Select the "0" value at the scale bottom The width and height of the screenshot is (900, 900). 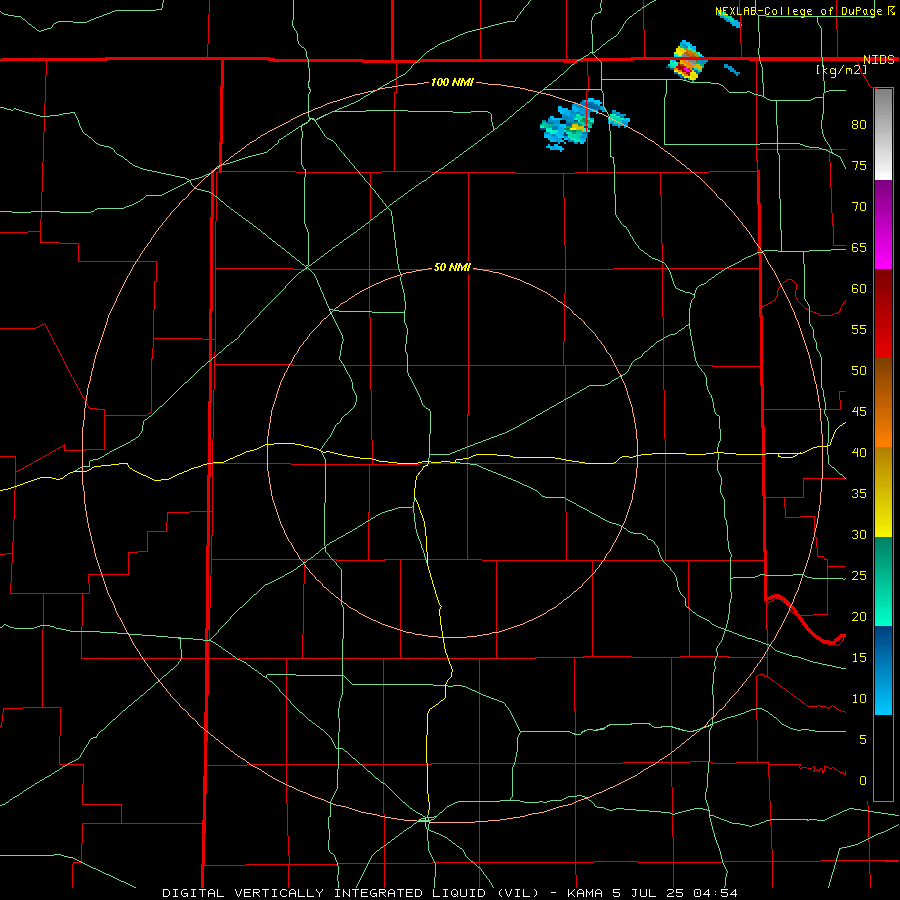click(863, 781)
